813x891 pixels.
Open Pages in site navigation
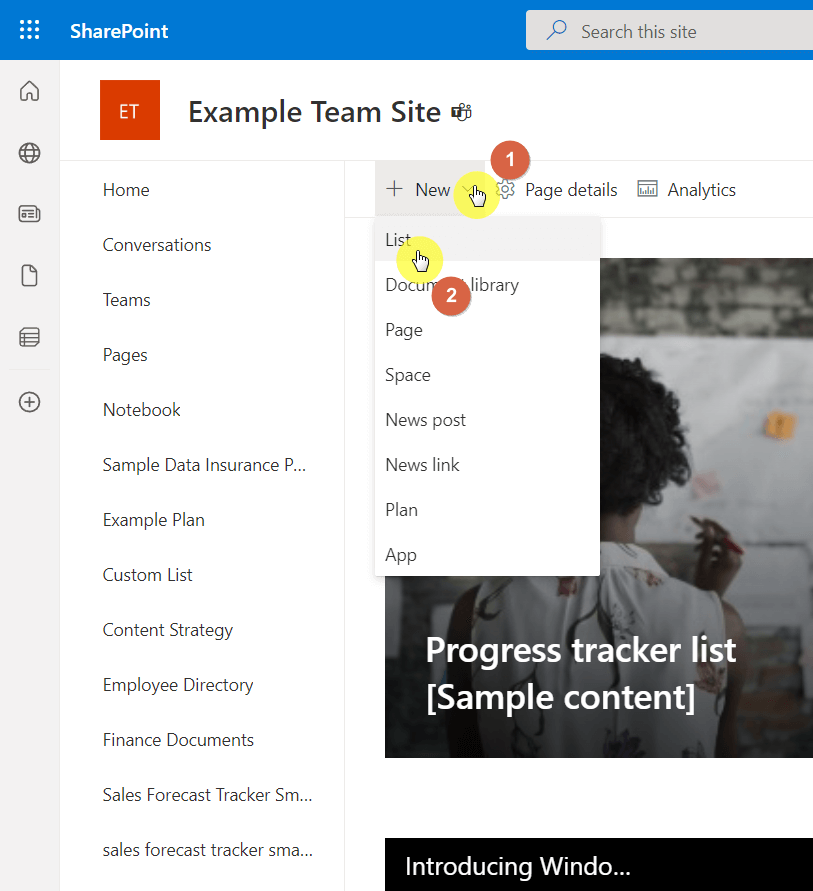pyautogui.click(x=125, y=355)
